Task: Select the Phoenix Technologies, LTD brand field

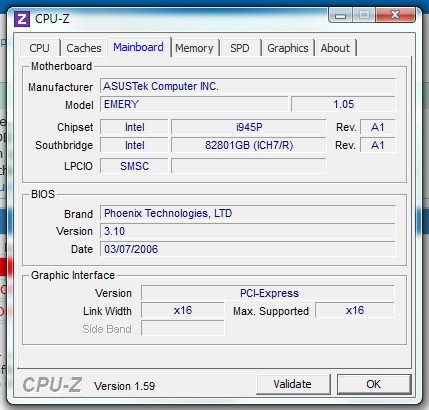Action: tap(248, 213)
